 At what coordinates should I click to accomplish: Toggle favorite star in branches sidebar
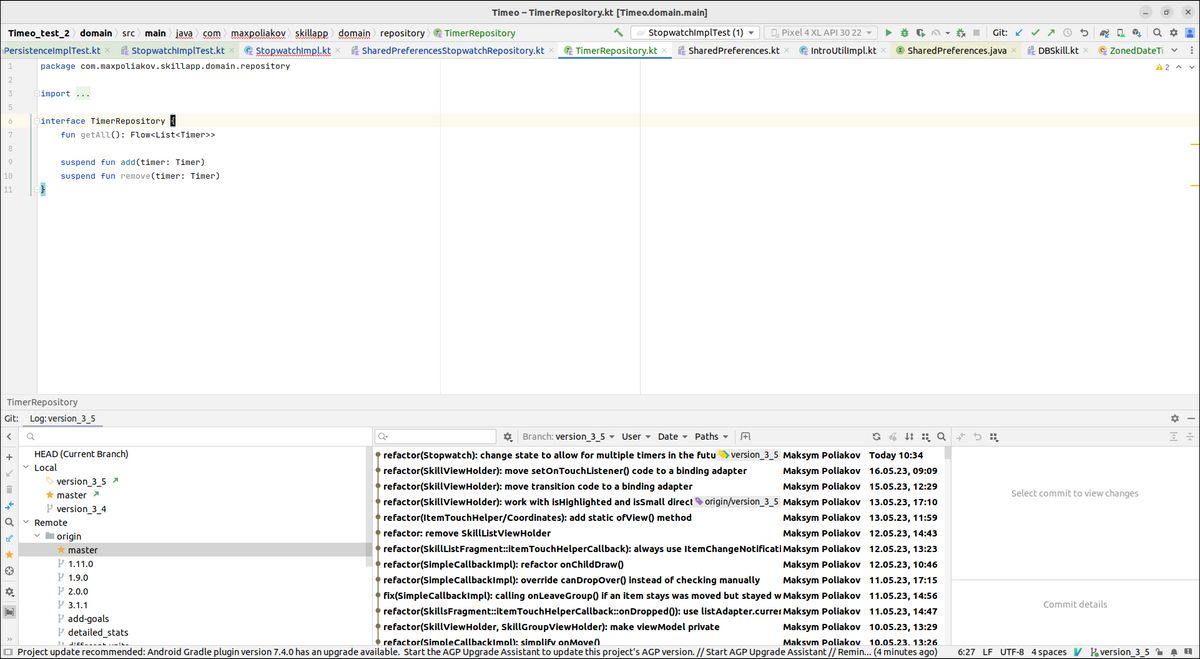pos(9,554)
